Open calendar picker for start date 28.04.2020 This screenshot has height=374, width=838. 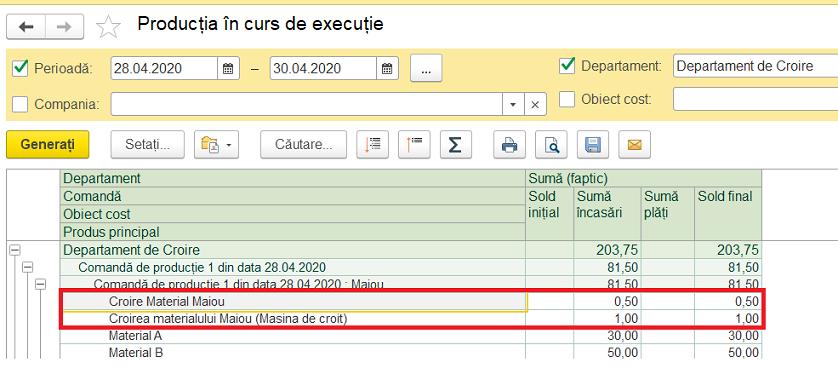(x=228, y=68)
